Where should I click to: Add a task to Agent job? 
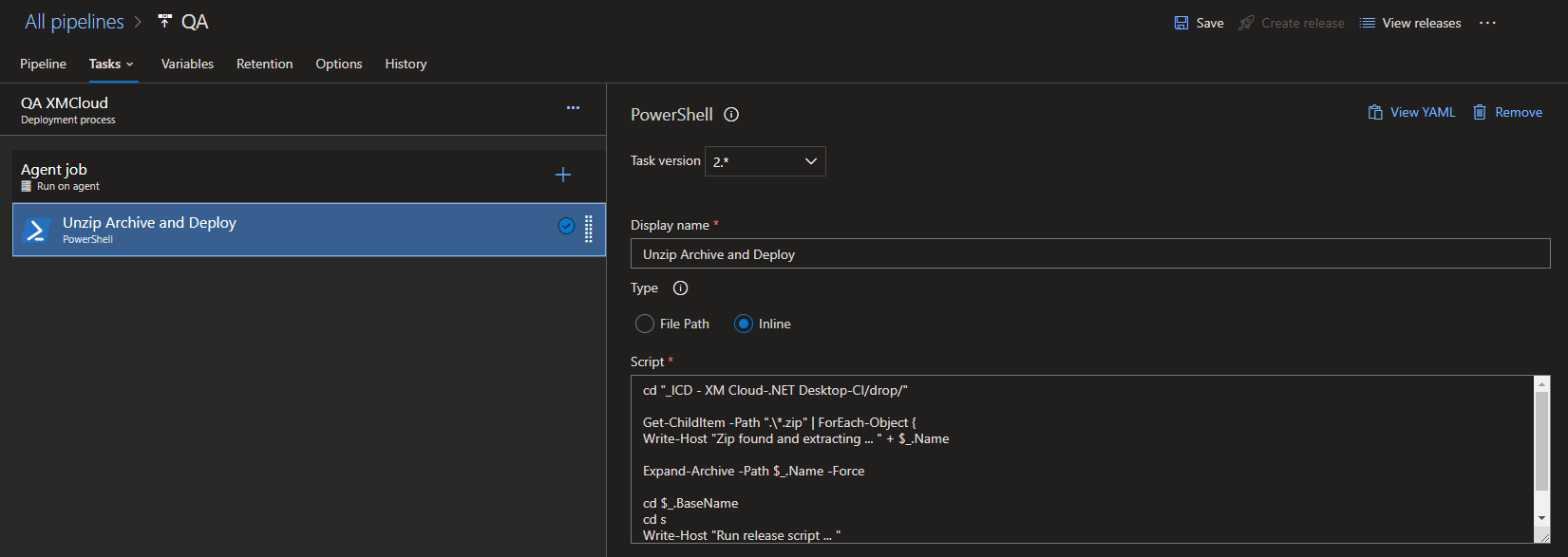pos(563,175)
